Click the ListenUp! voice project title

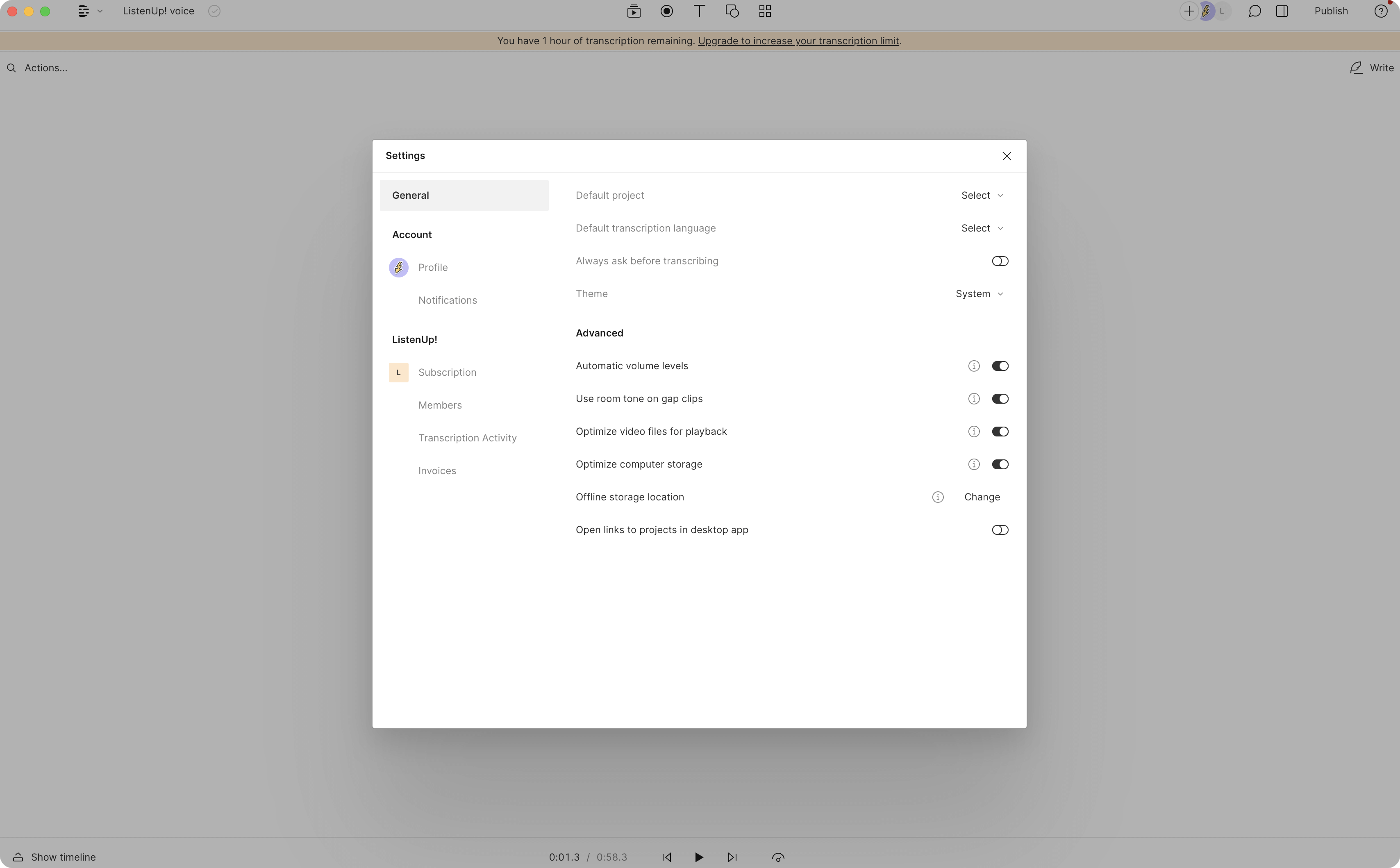[x=158, y=11]
